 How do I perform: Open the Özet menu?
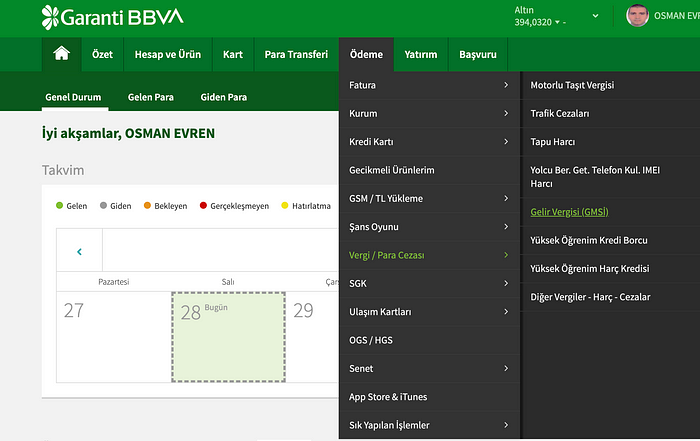click(102, 54)
